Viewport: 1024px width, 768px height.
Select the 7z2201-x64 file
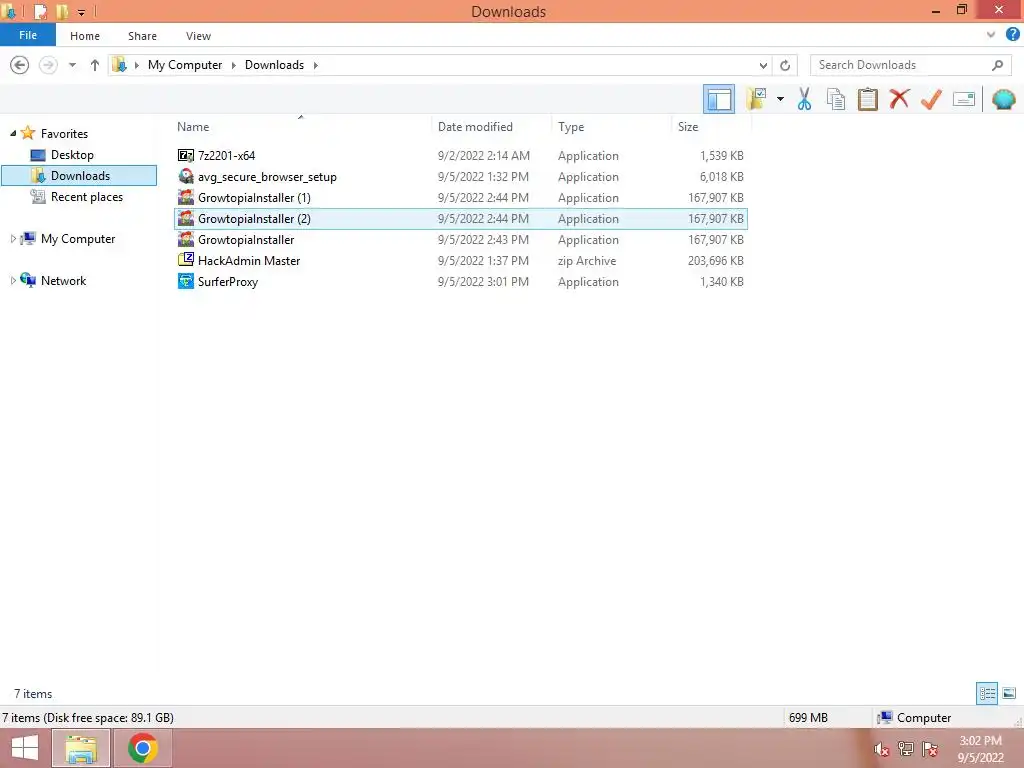[461, 155]
